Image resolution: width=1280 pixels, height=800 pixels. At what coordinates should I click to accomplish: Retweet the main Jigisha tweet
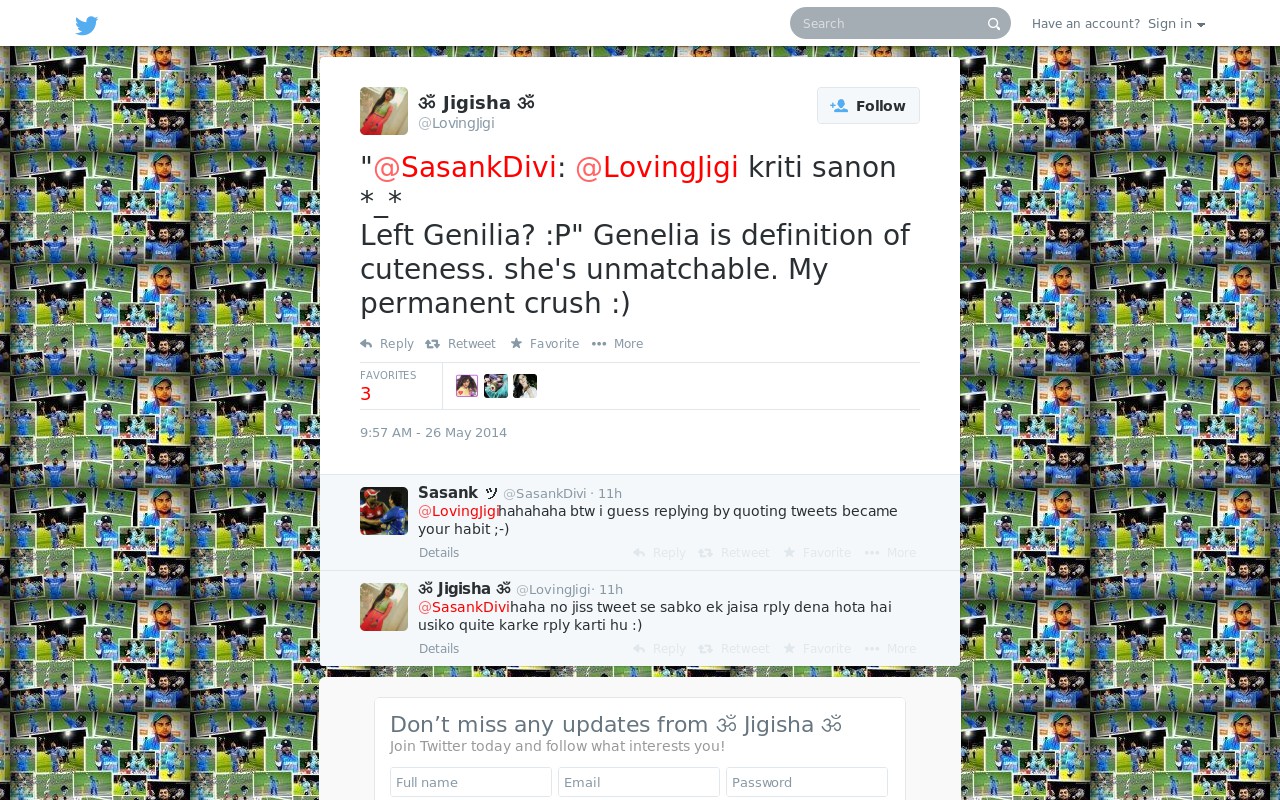pyautogui.click(x=460, y=344)
